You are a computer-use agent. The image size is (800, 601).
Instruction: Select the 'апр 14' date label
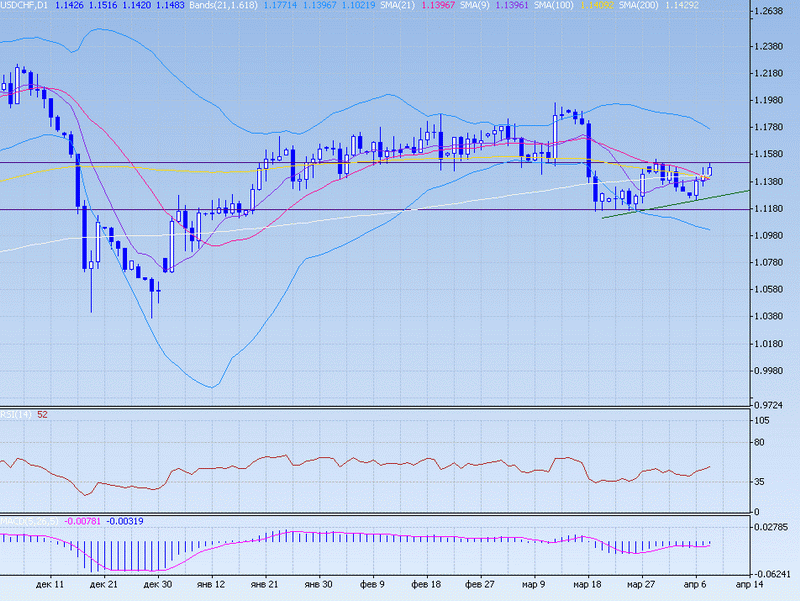[x=750, y=583]
